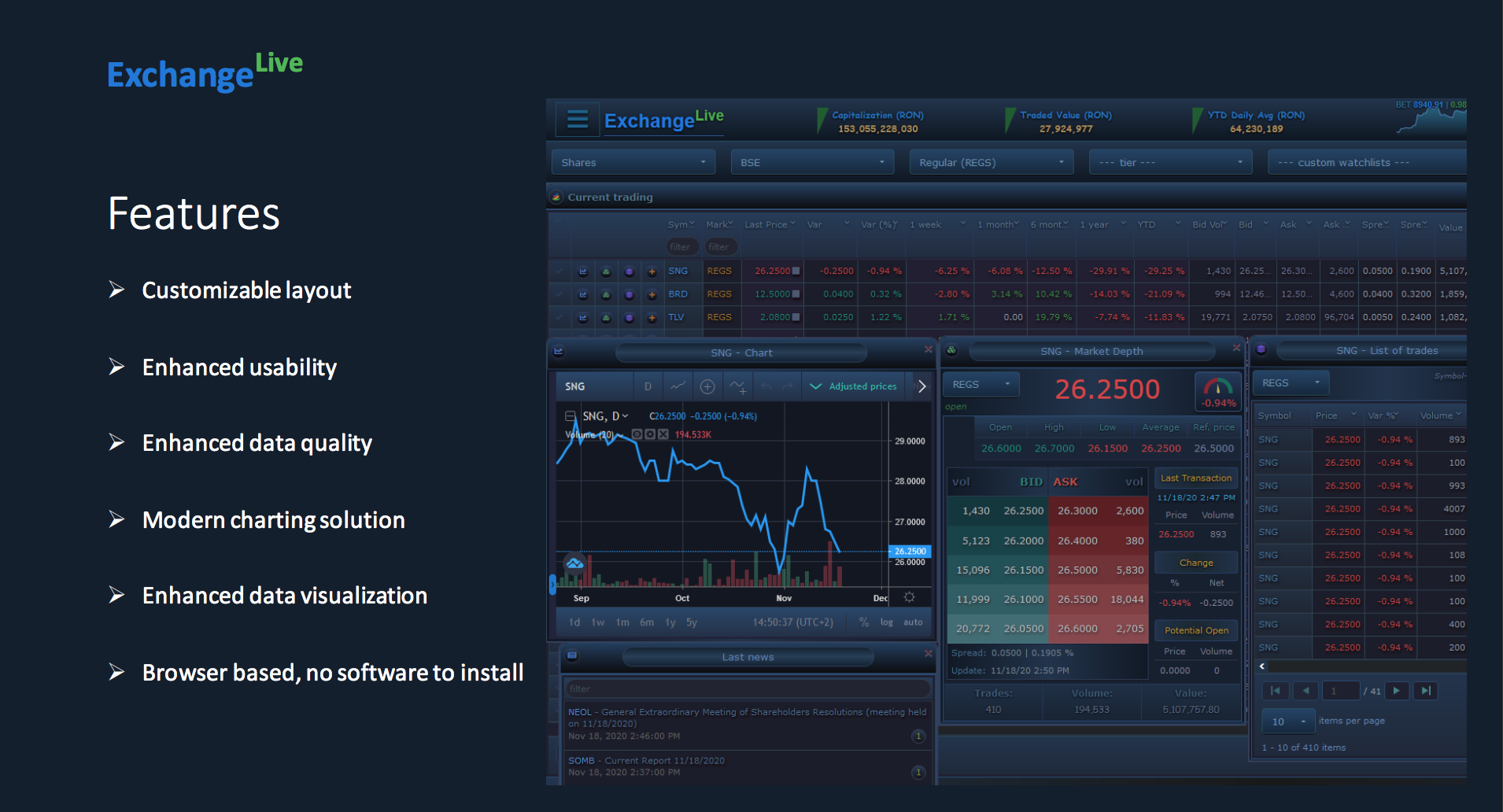Click the redo arrow in chart toolbar
The width and height of the screenshot is (1503, 812).
(788, 386)
